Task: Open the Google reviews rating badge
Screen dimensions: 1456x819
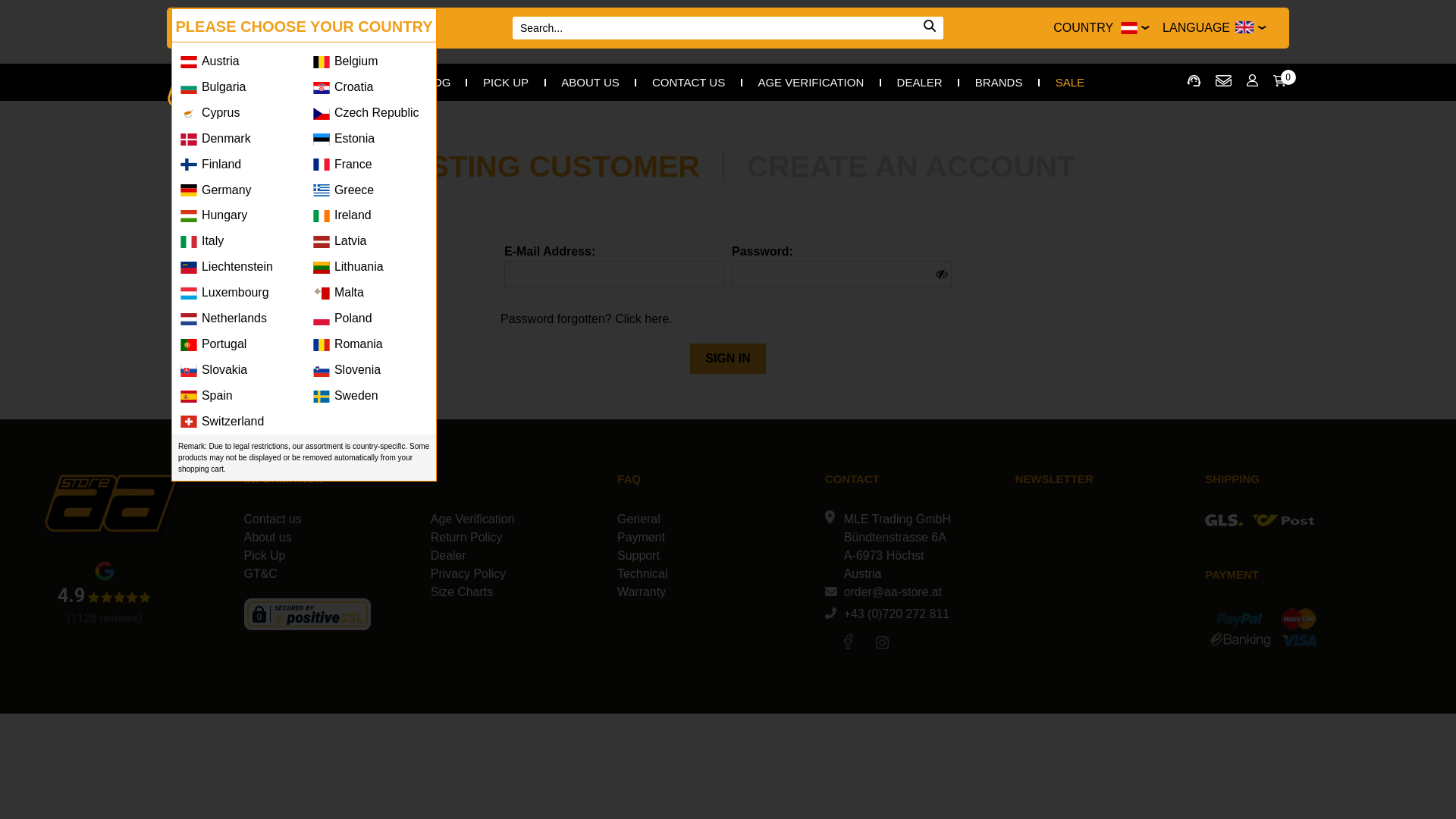Action: [105, 593]
